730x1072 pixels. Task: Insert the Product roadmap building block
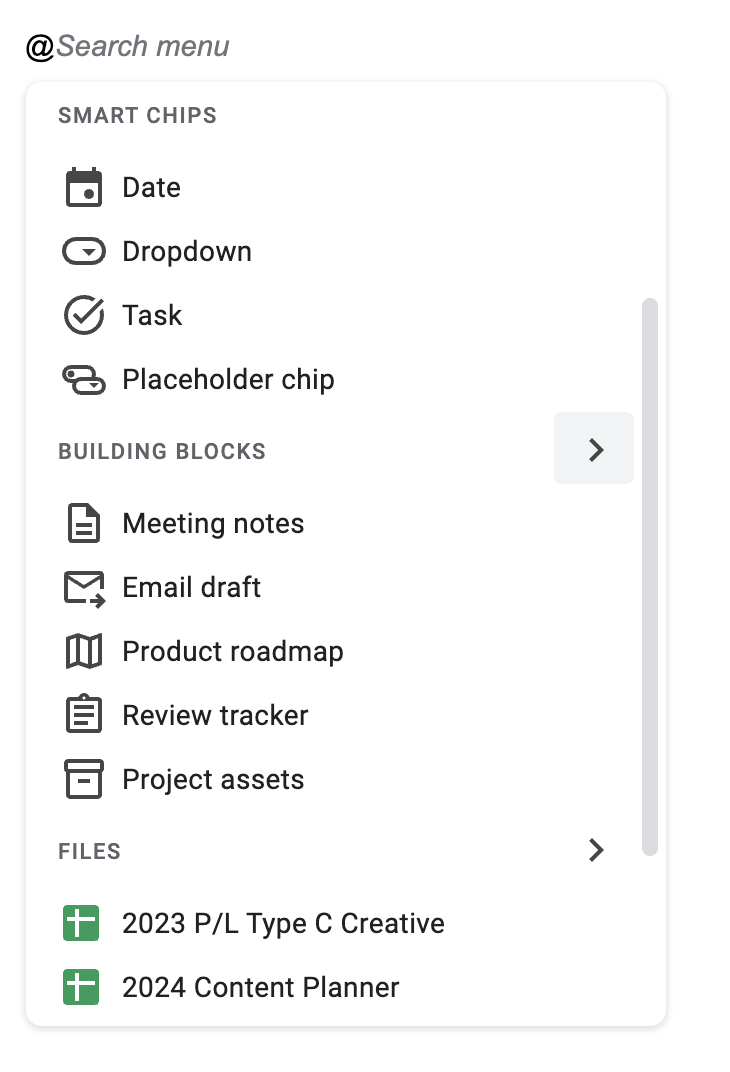click(232, 652)
